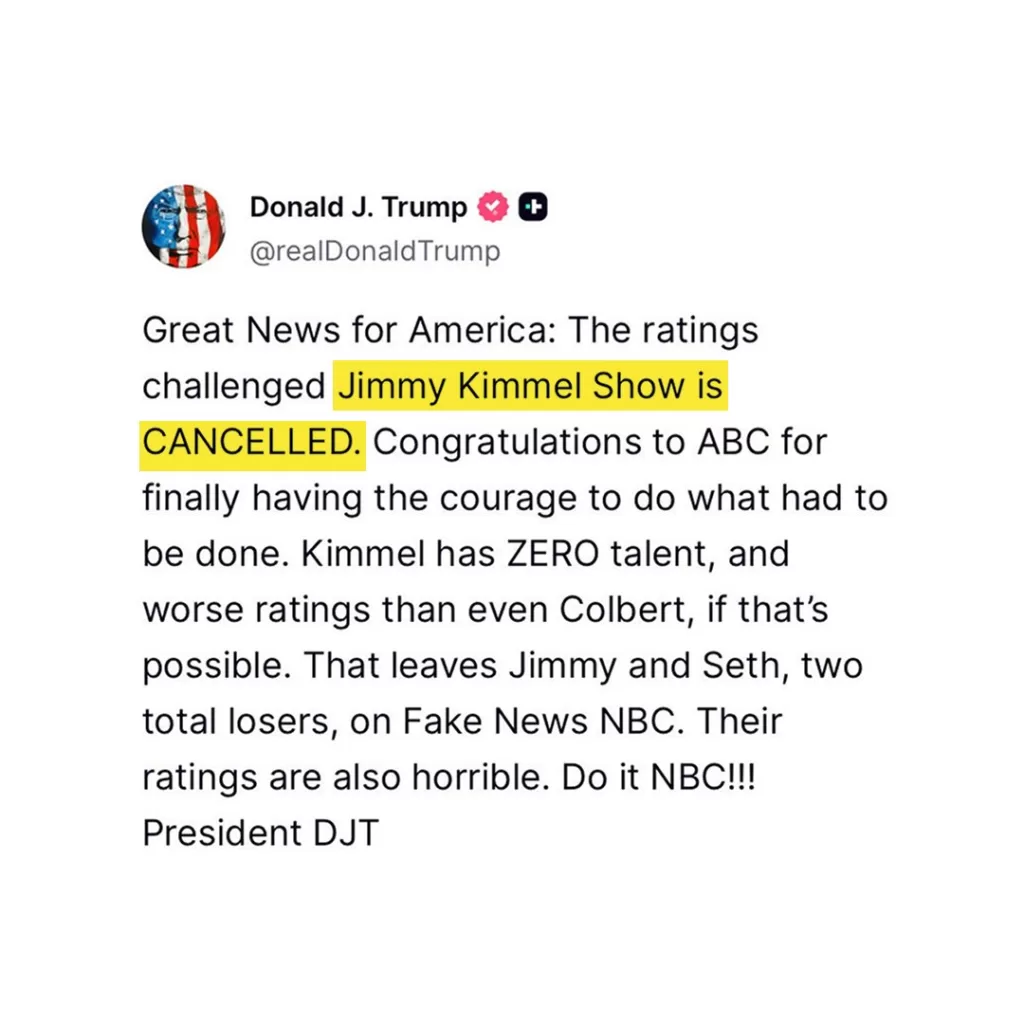
Task: Open the flag-painted profile avatar
Action: (181, 226)
